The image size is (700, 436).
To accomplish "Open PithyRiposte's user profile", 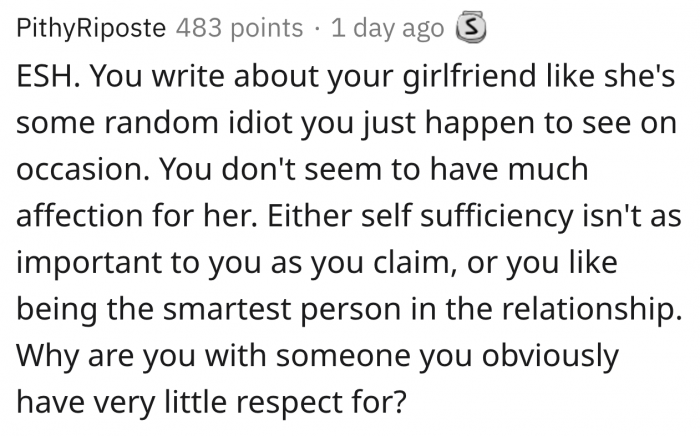I will click(91, 28).
